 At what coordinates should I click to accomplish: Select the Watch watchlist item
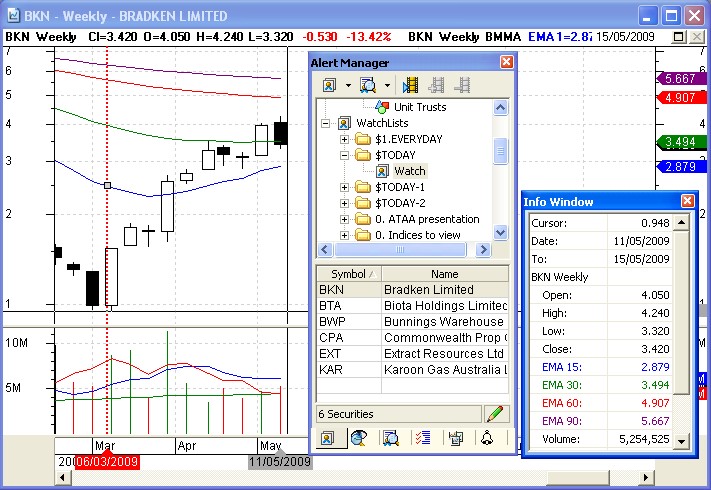point(409,171)
